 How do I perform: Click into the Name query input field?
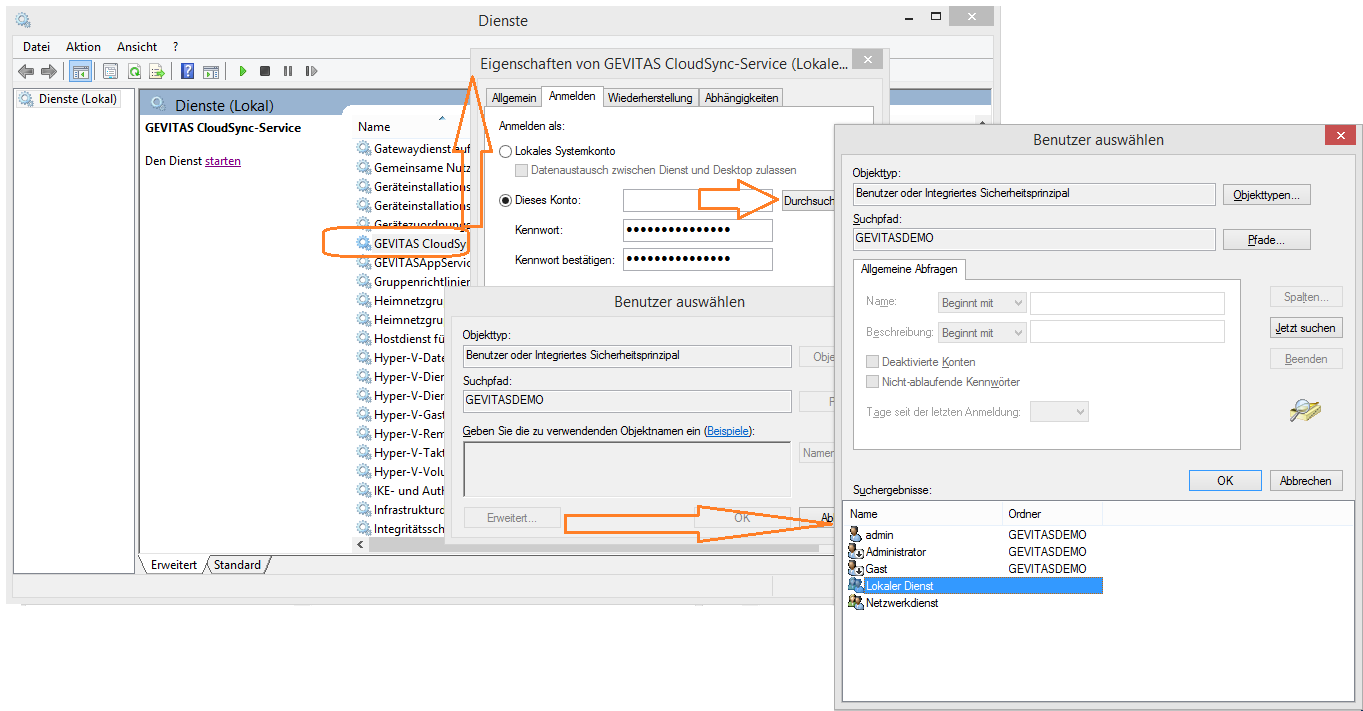(x=1127, y=303)
